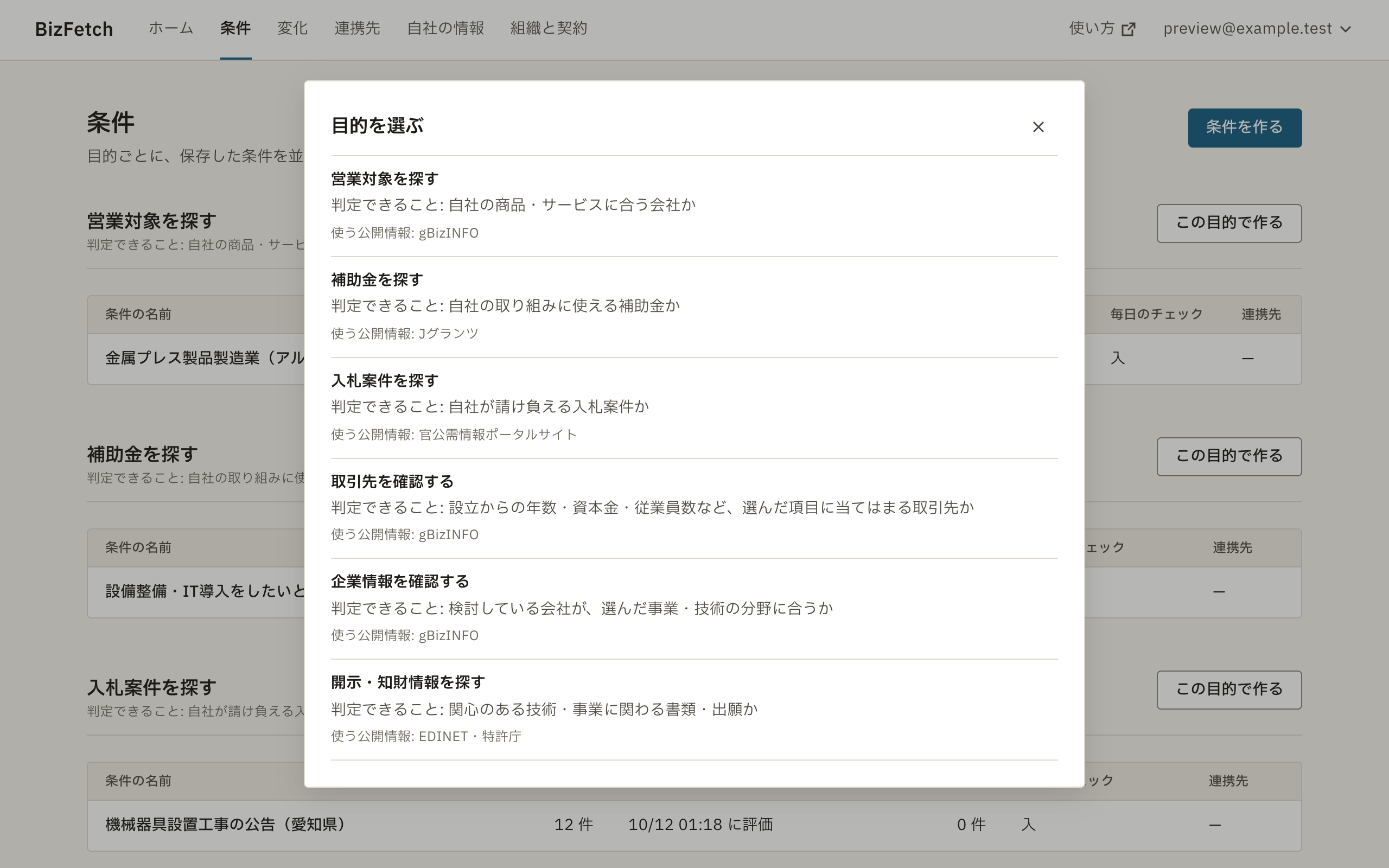Expand the preview@example.test account menu
1389x868 pixels.
point(1257,29)
